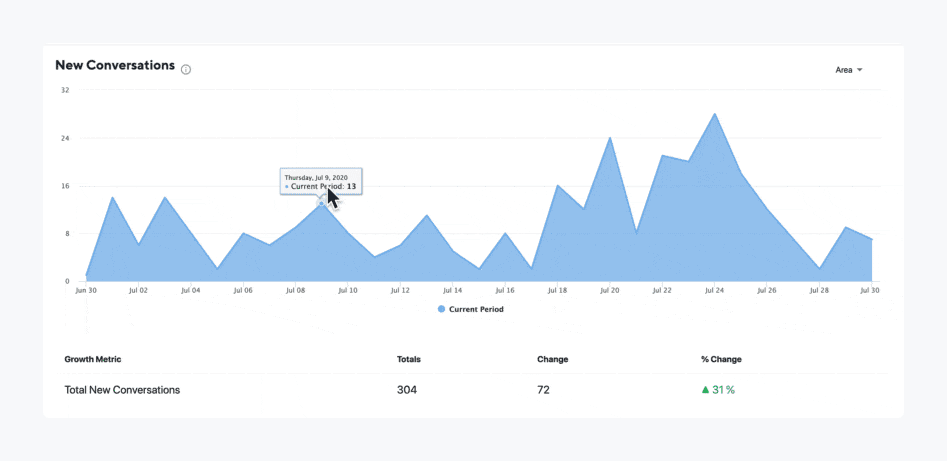Toggle the Current Period legend label
The width and height of the screenshot is (947, 461).
pos(476,310)
